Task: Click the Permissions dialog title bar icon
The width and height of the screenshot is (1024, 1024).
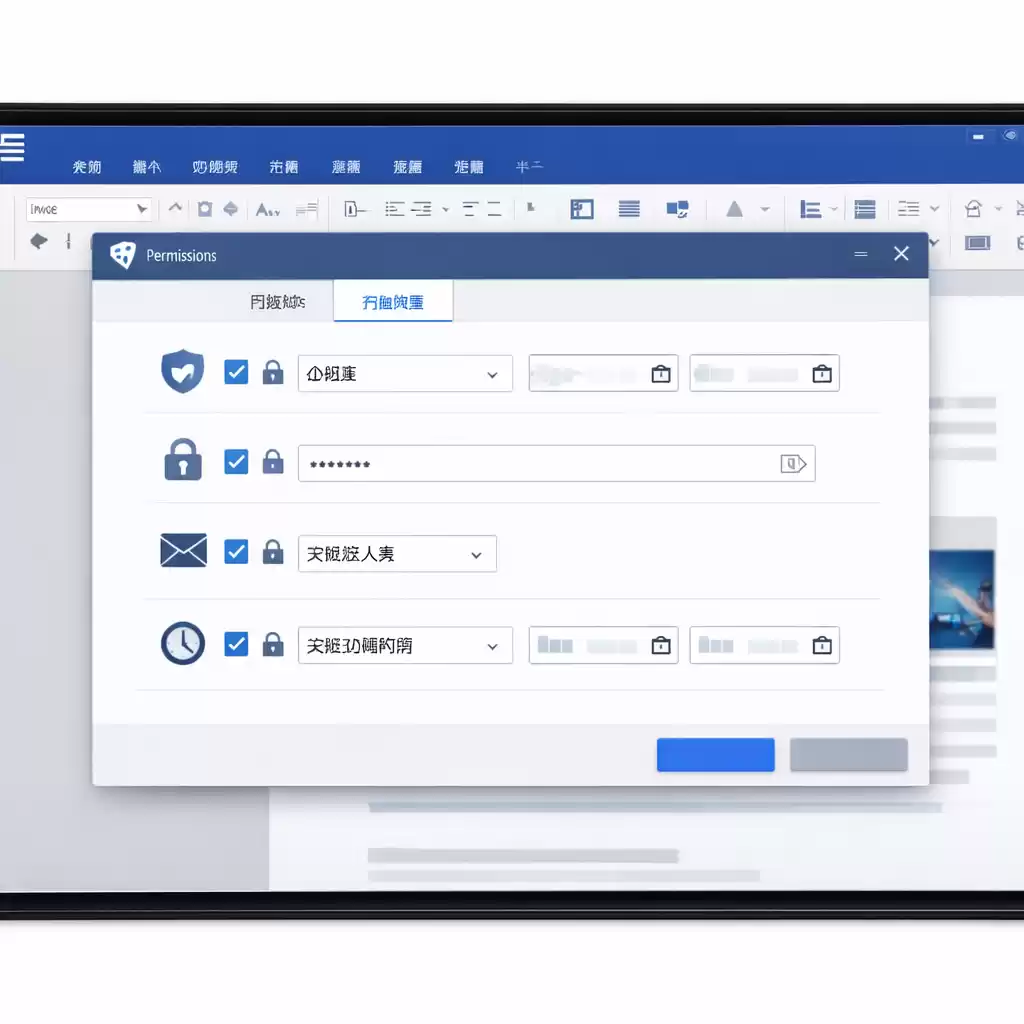Action: pyautogui.click(x=123, y=255)
